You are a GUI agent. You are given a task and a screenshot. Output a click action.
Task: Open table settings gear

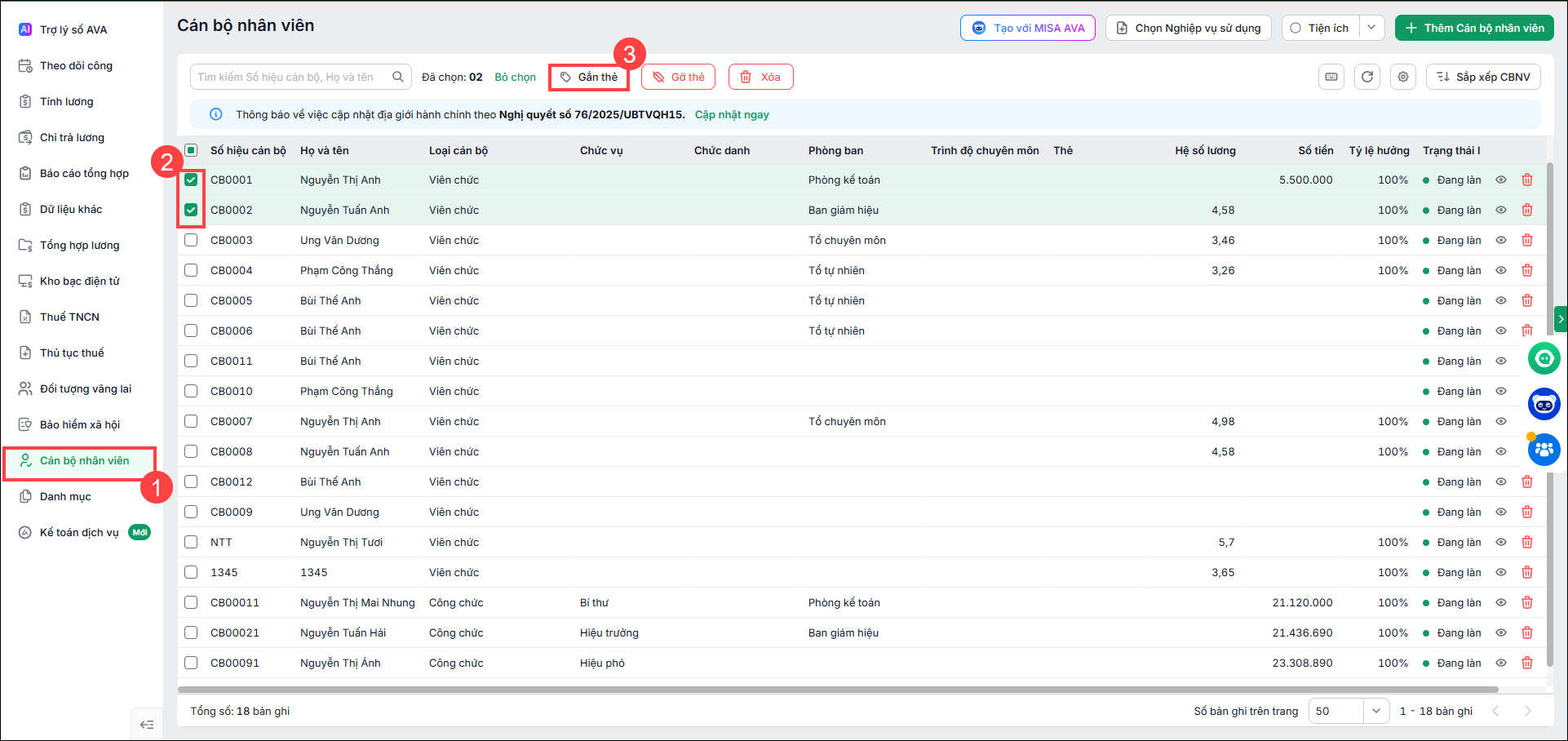1403,77
